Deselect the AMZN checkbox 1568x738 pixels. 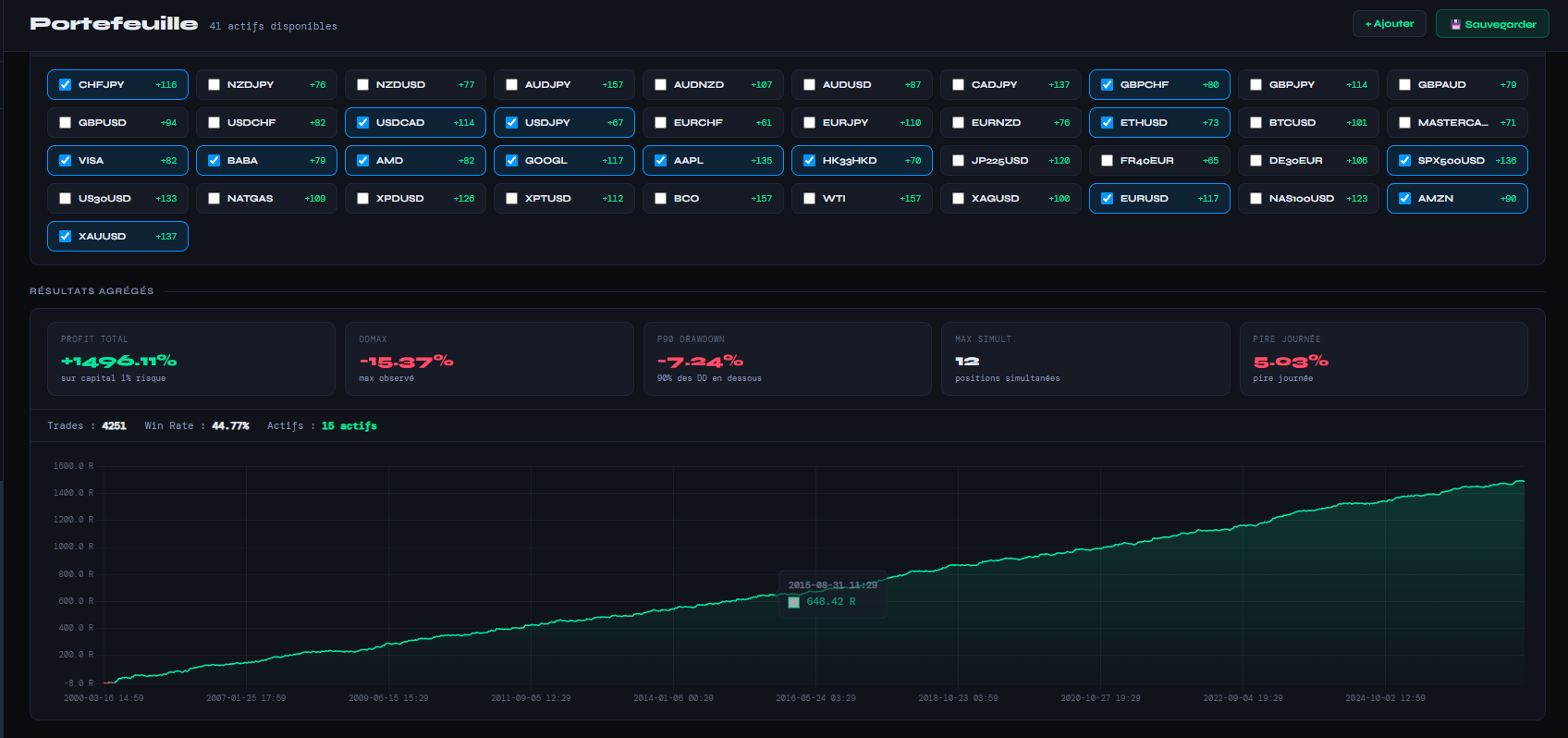pos(1405,198)
